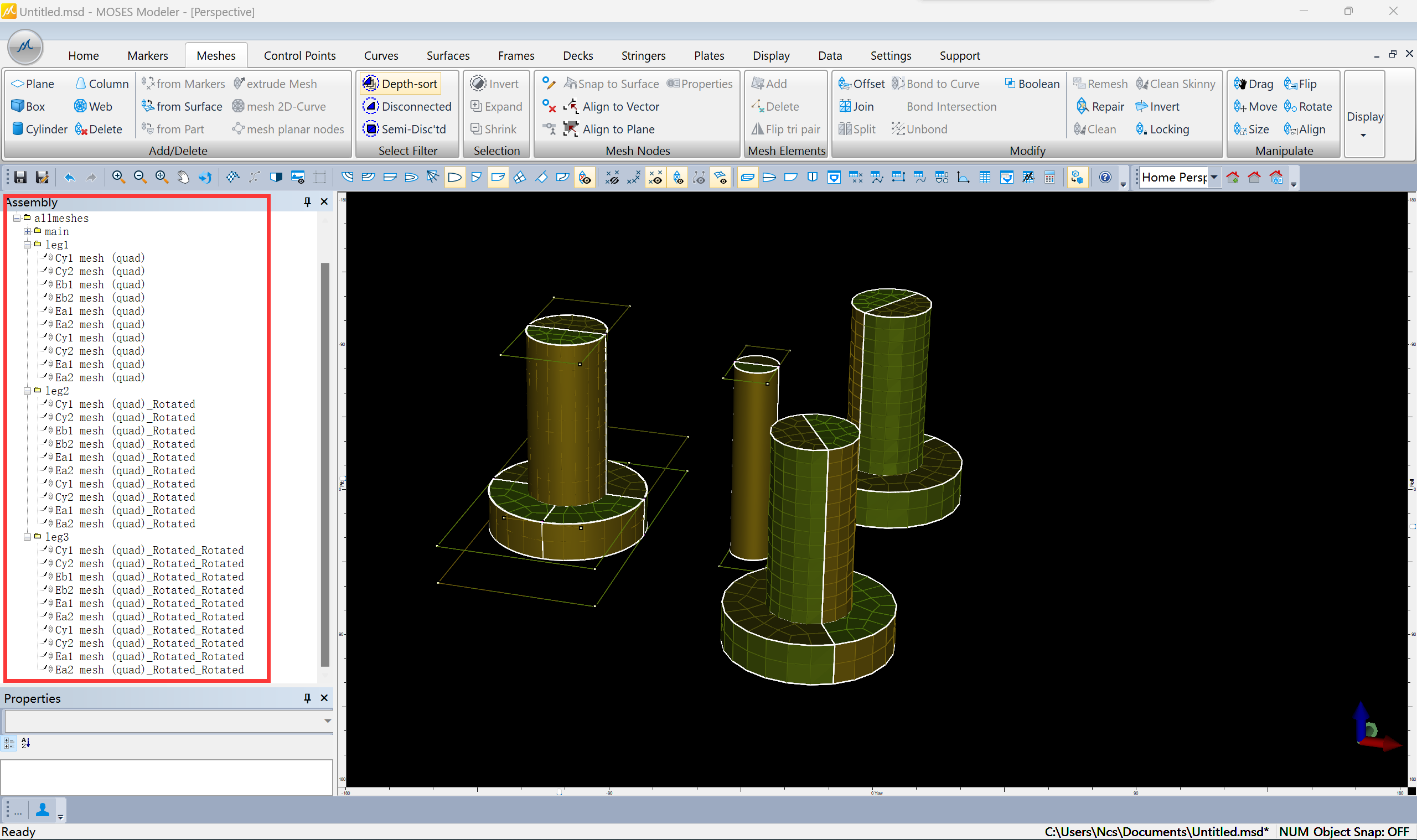Open the Home Persp view dropdown

click(x=1214, y=177)
